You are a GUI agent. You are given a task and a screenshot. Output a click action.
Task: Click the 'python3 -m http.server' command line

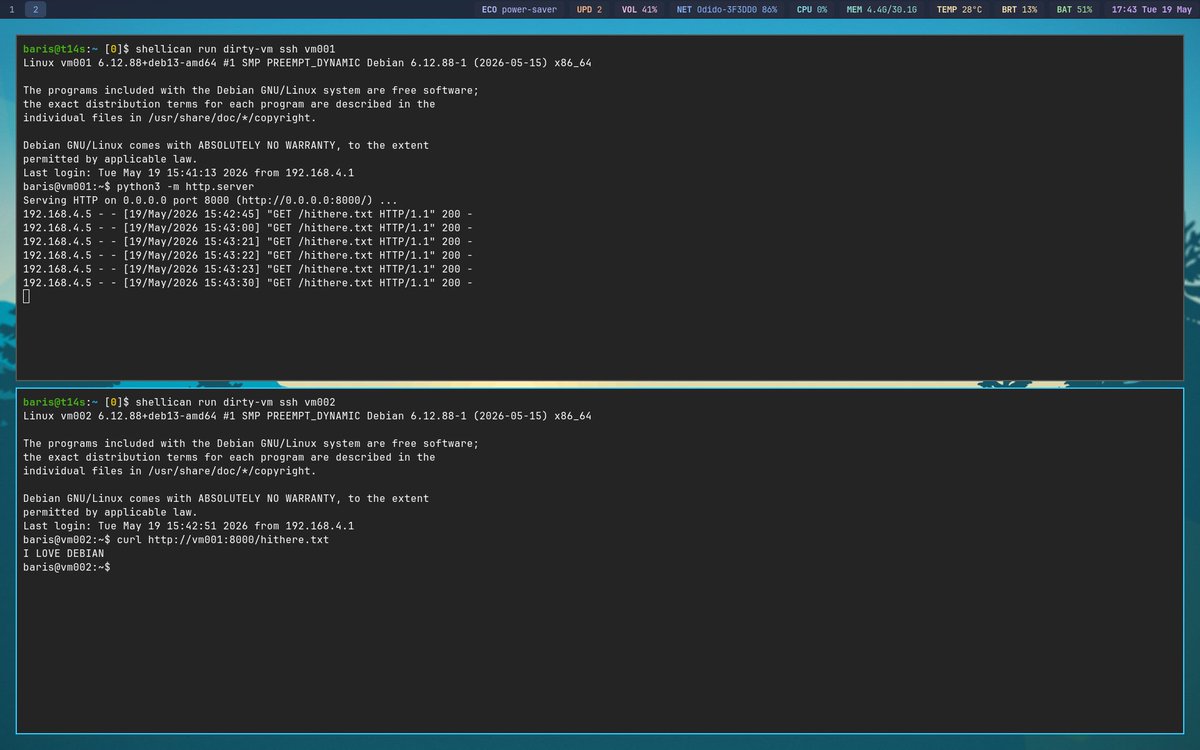tap(139, 186)
